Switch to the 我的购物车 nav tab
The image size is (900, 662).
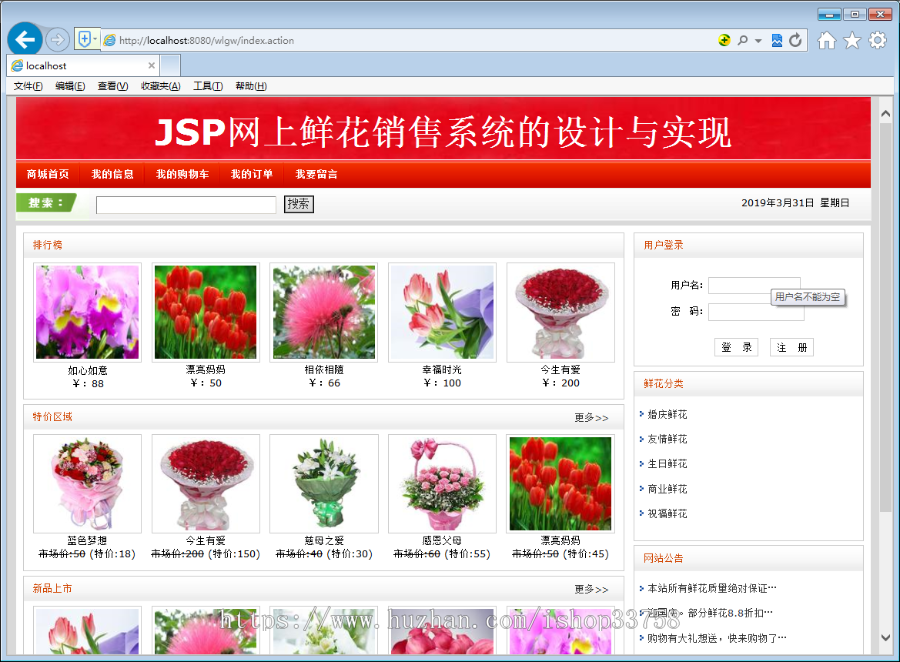pos(185,173)
